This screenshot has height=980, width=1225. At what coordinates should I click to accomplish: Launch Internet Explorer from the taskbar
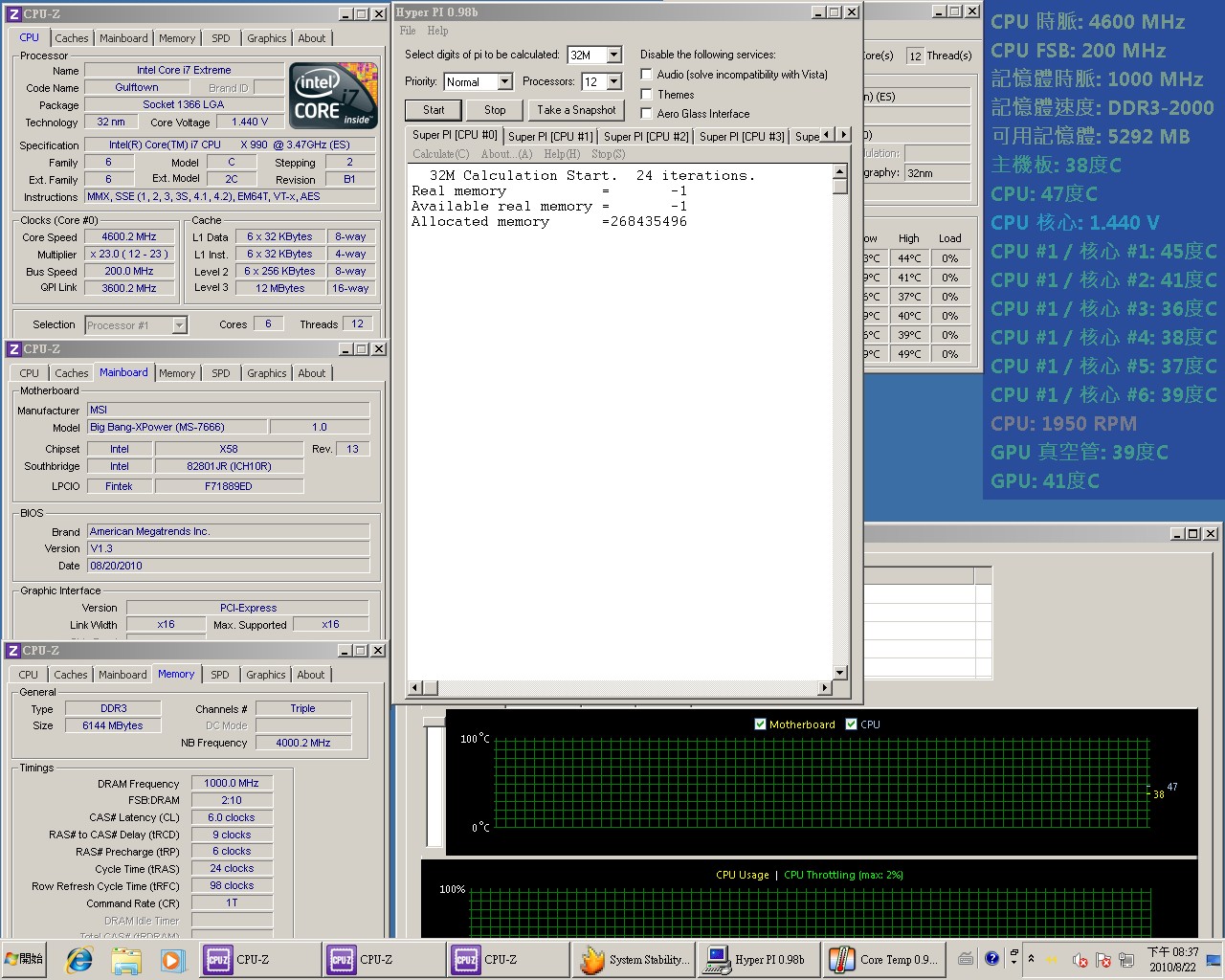[x=79, y=959]
